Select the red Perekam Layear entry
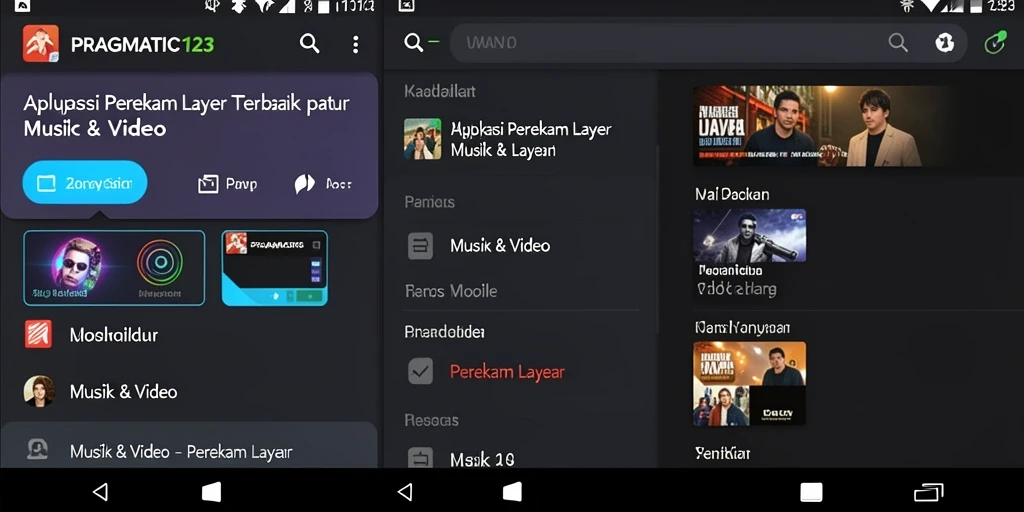Viewport: 1024px width, 512px height. (507, 372)
